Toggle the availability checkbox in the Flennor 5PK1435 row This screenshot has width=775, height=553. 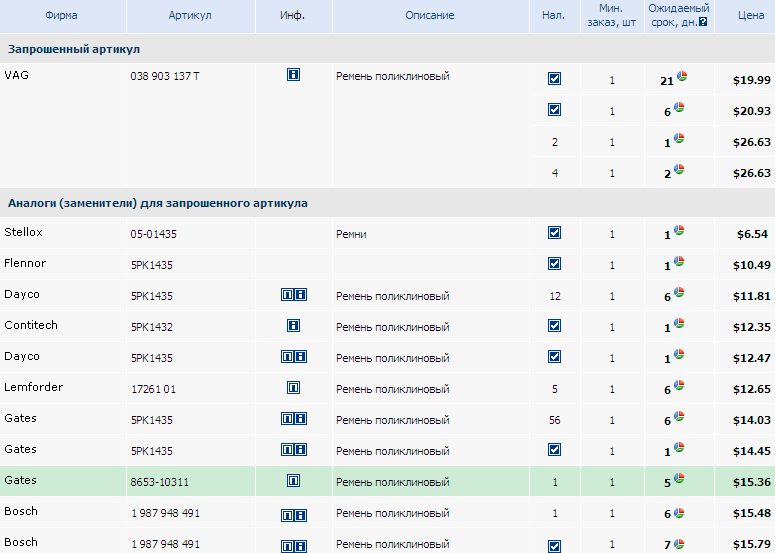coord(555,264)
